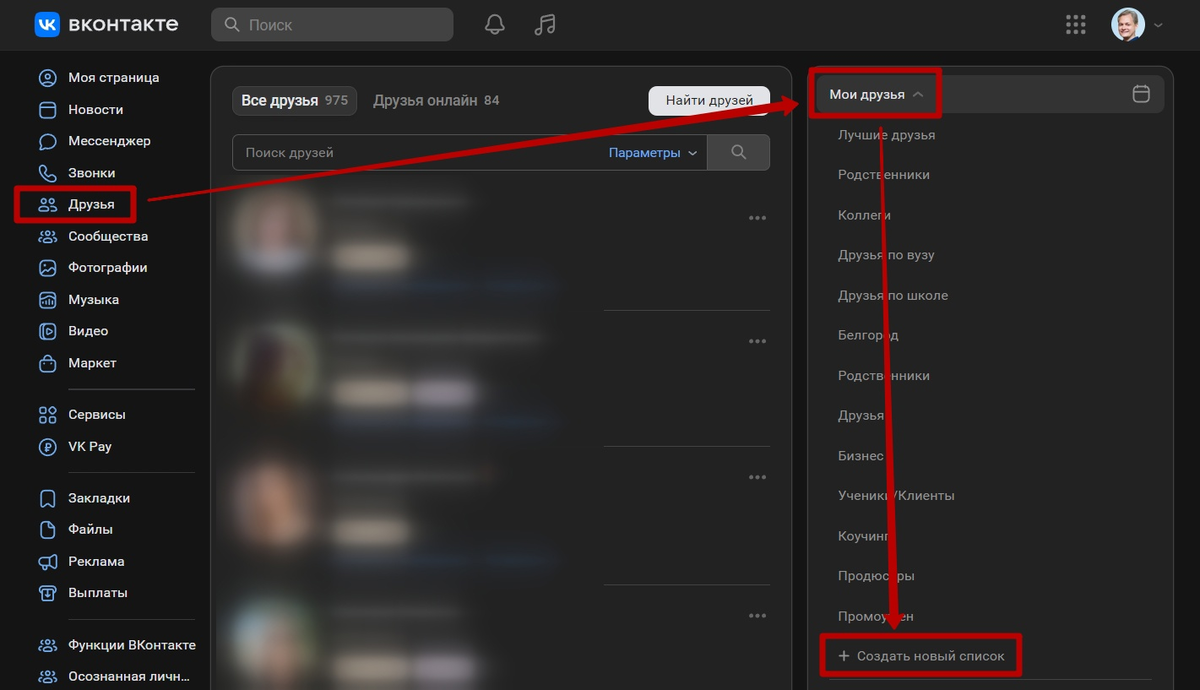Click first friend's avatar thumbnail
This screenshot has width=1200, height=690.
click(x=273, y=232)
